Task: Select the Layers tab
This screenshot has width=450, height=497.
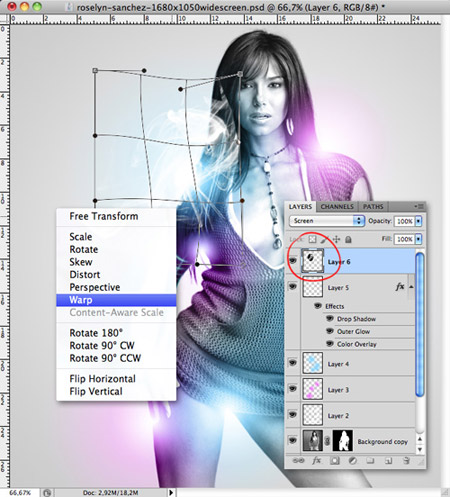Action: (300, 207)
